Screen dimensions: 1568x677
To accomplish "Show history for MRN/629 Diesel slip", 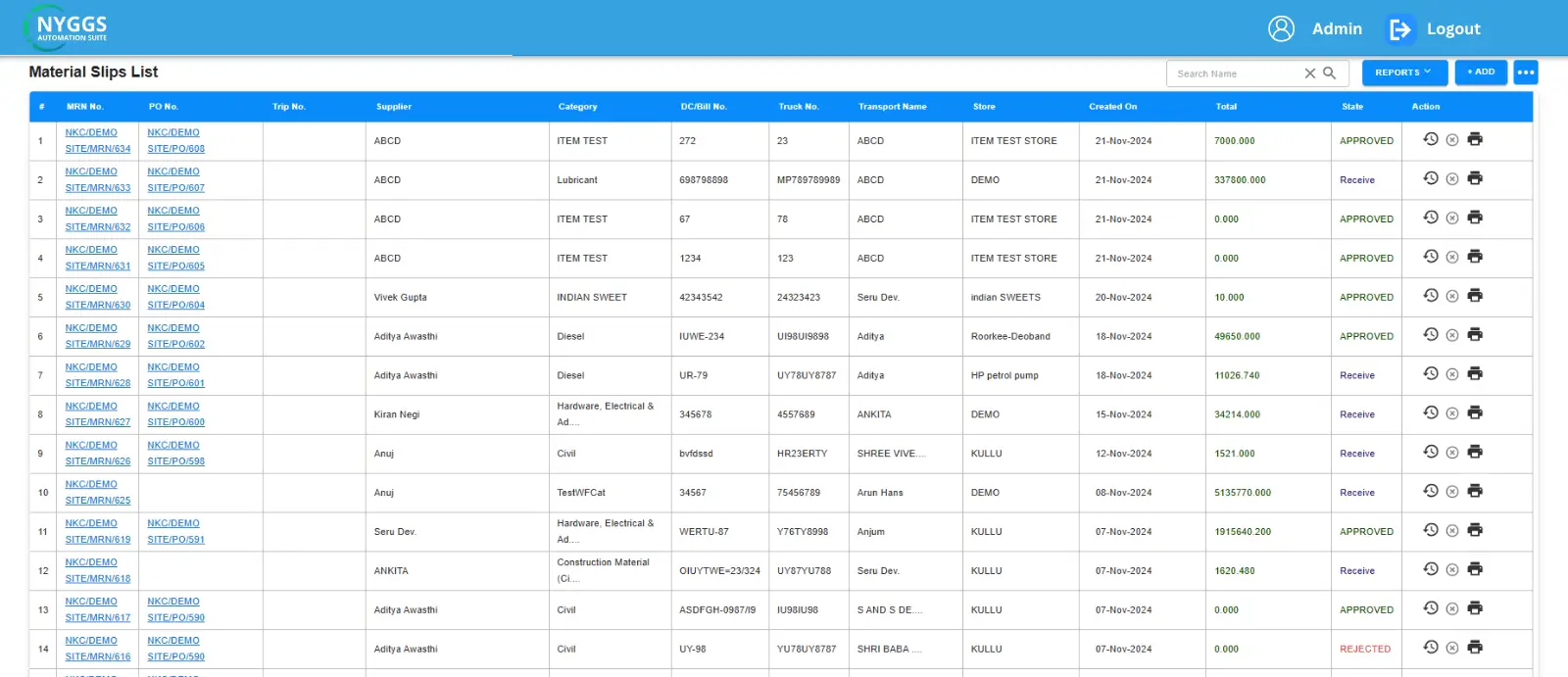I will click(x=1431, y=335).
